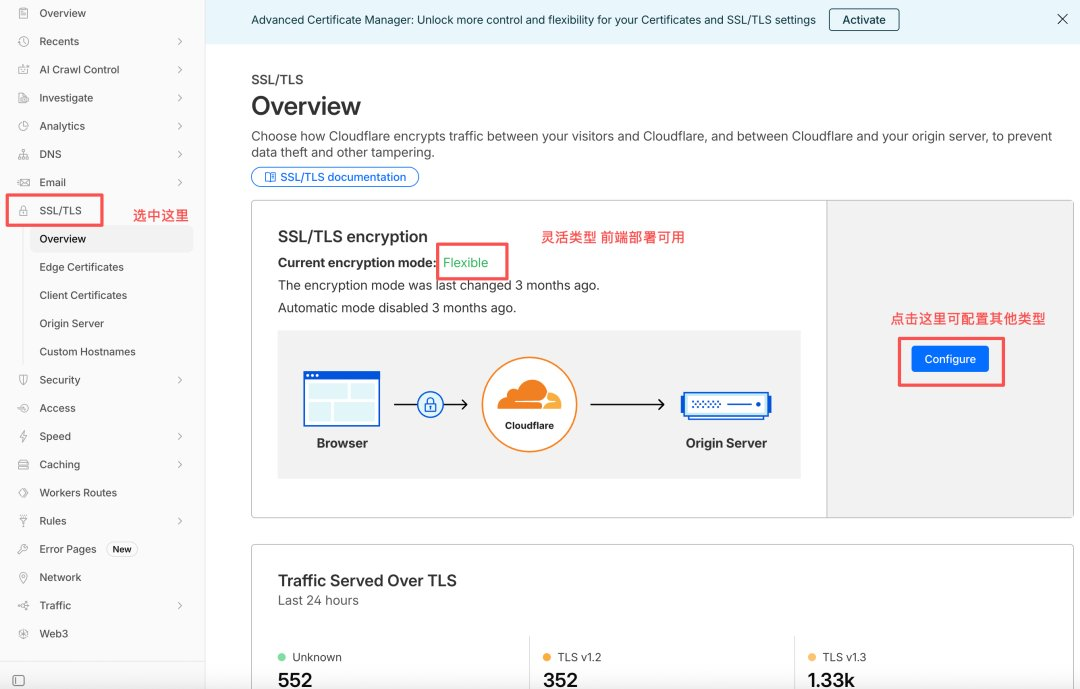
Task: Click the Caching drive icon
Action: [23, 464]
